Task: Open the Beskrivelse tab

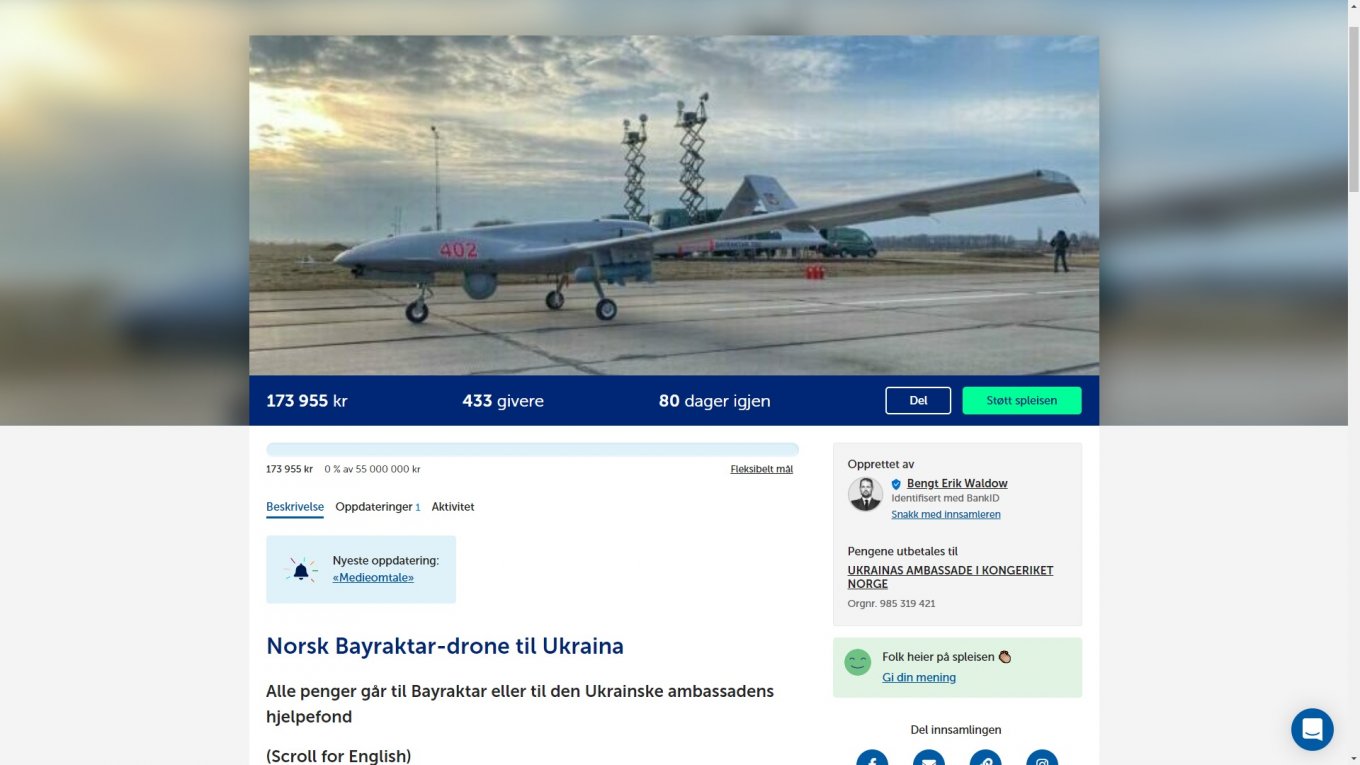Action: click(x=295, y=507)
